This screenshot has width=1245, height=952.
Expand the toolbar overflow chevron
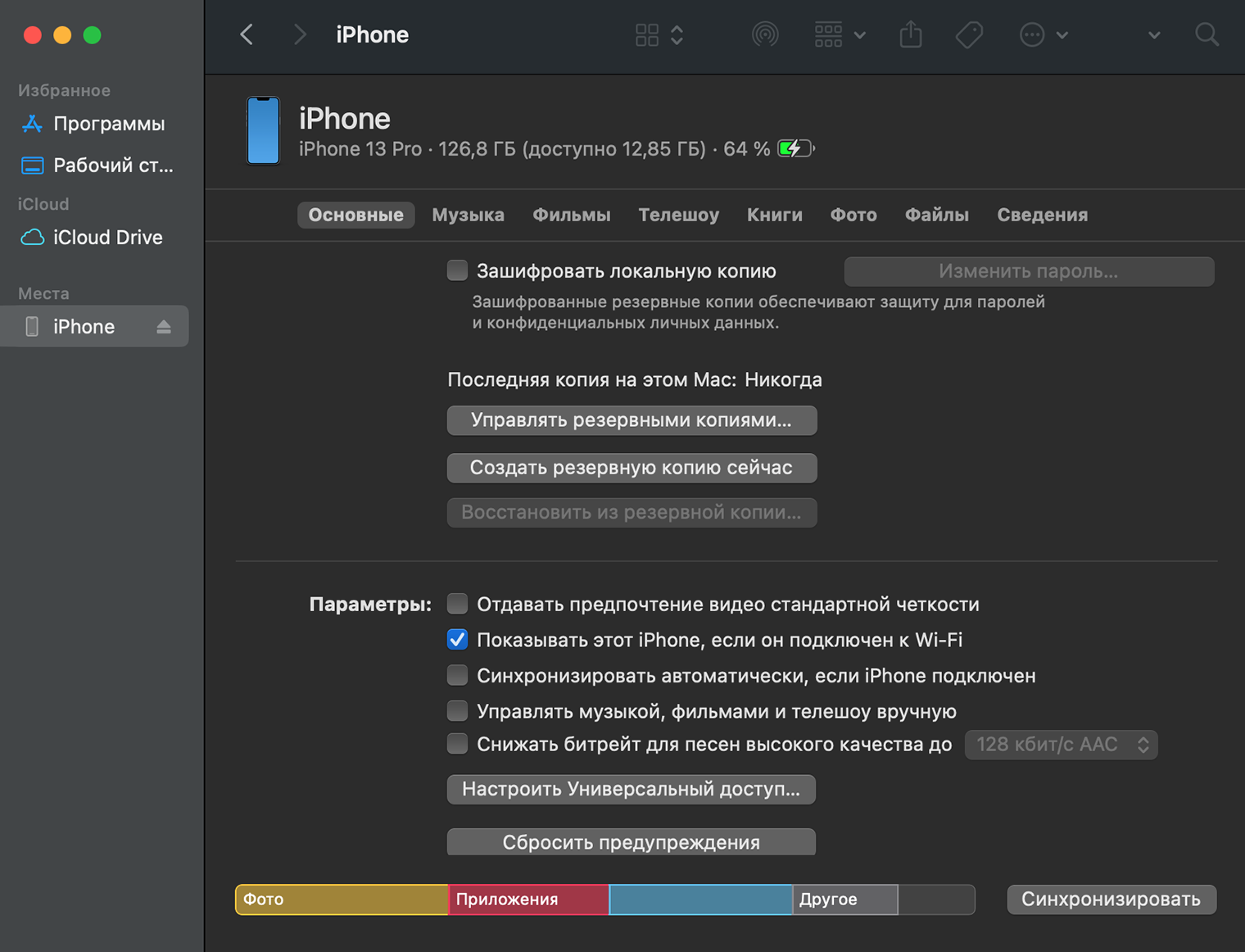tap(1154, 35)
